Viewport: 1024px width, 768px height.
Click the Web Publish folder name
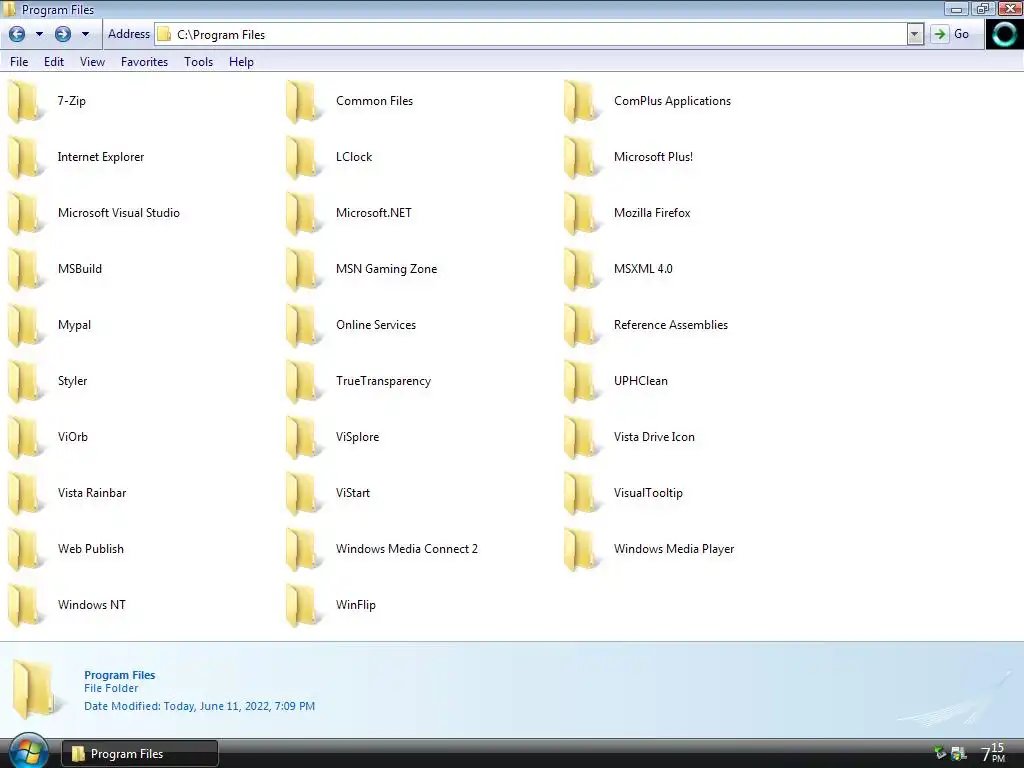coord(91,549)
